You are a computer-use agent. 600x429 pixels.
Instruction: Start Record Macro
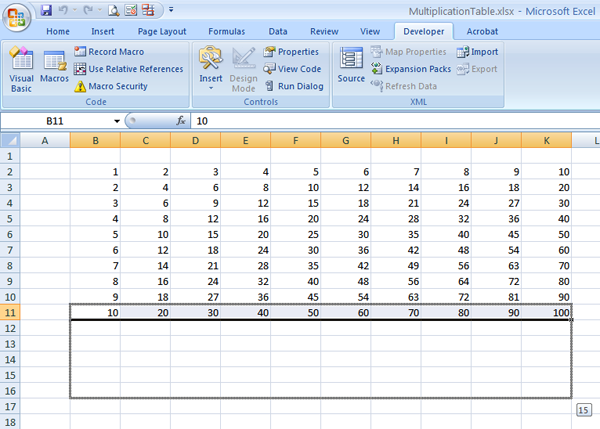(109, 52)
